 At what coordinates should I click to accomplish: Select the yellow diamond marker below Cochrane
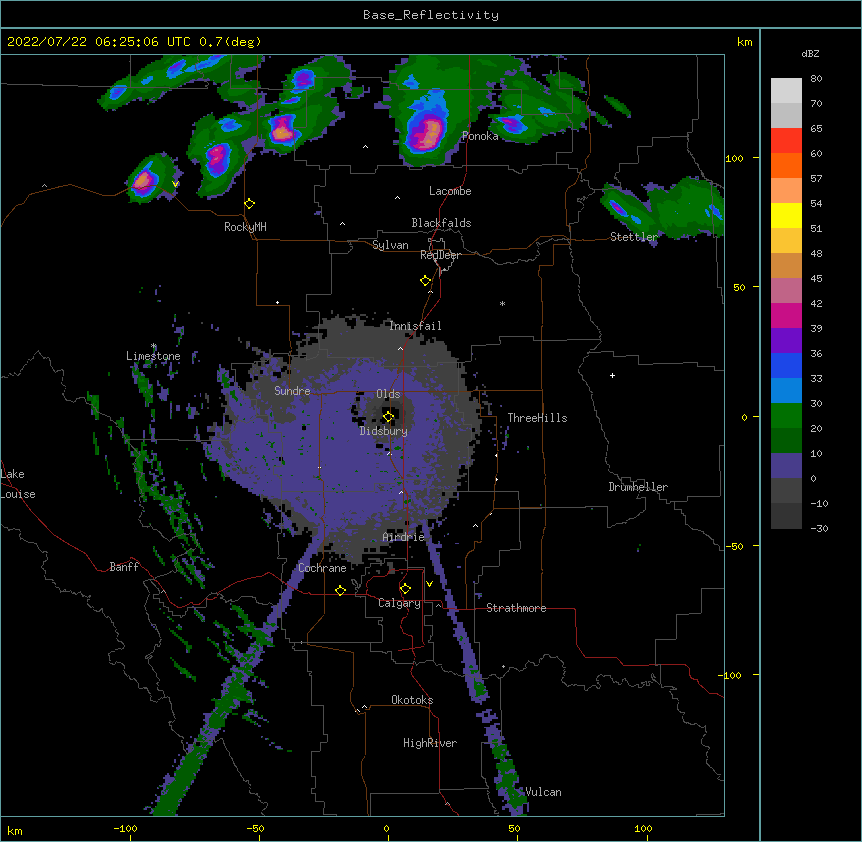(340, 590)
